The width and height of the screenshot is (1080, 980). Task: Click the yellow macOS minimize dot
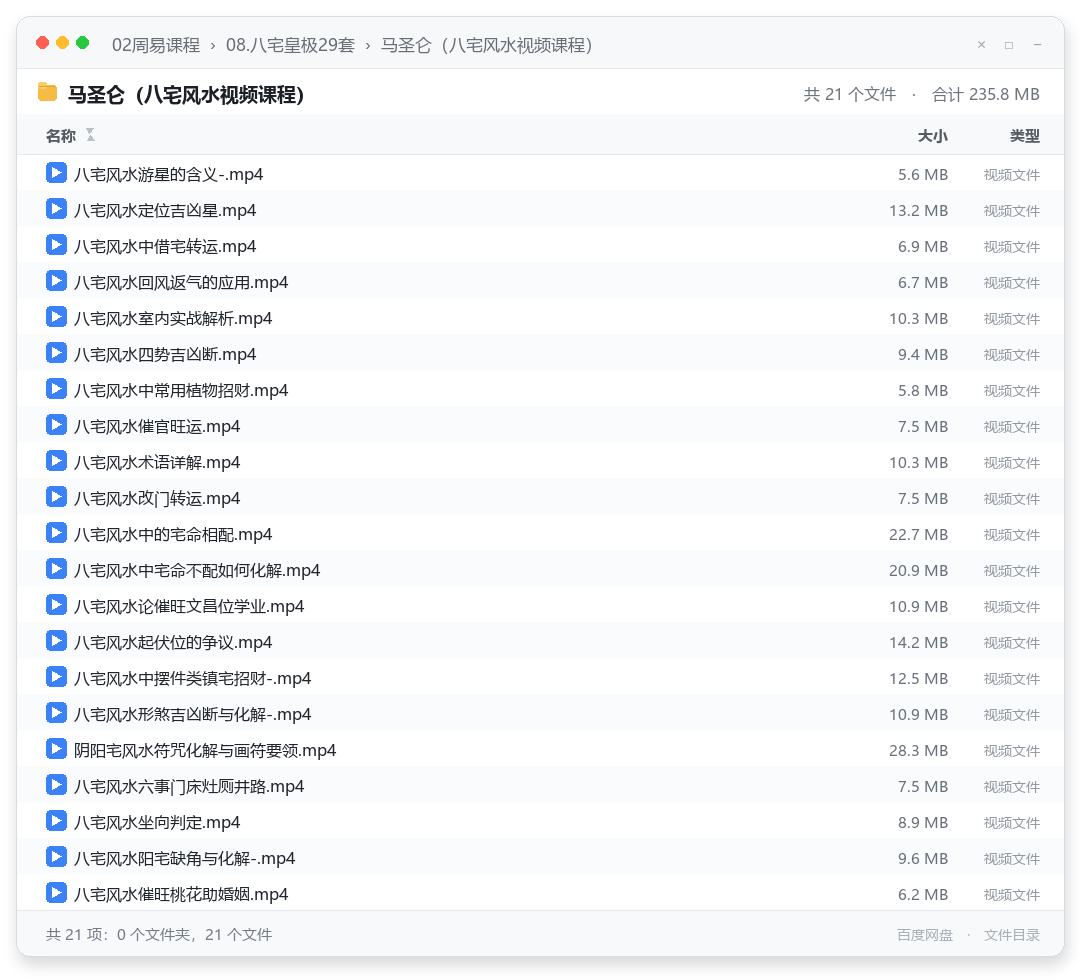pyautogui.click(x=63, y=43)
